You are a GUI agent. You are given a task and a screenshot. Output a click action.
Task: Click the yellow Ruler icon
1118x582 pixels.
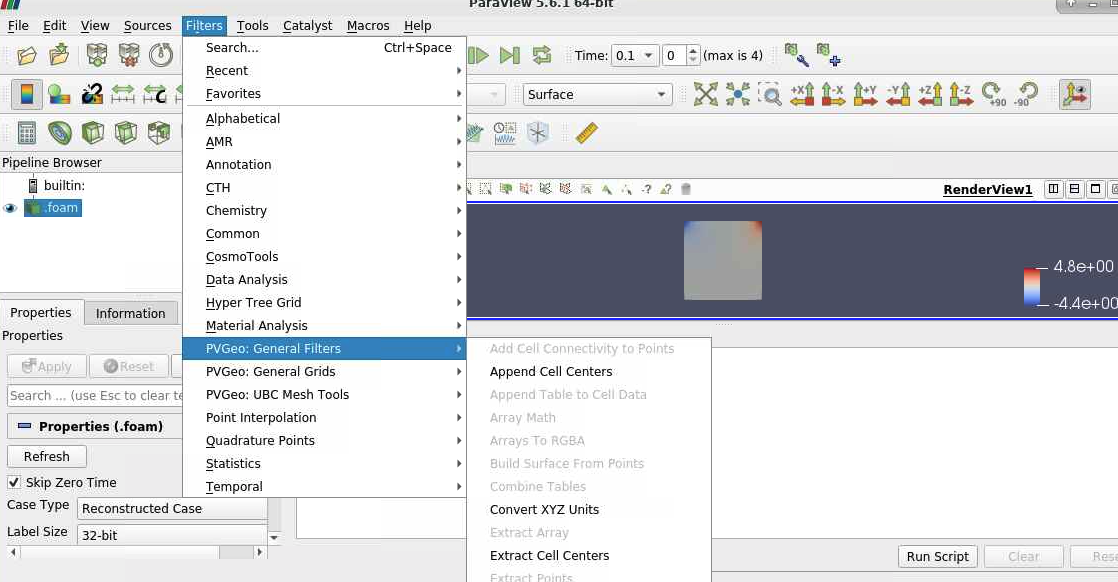click(586, 133)
